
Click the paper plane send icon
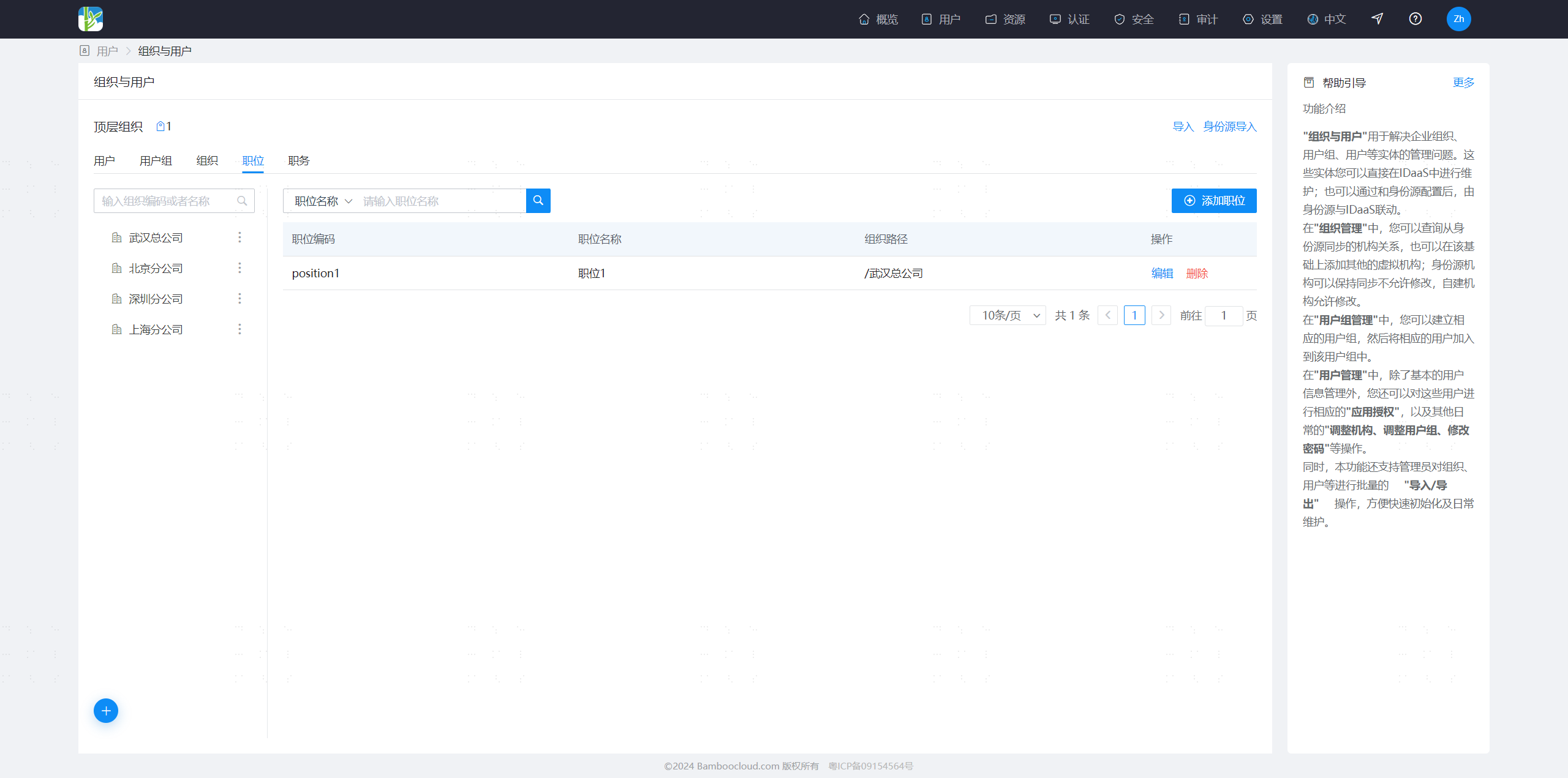(1377, 19)
